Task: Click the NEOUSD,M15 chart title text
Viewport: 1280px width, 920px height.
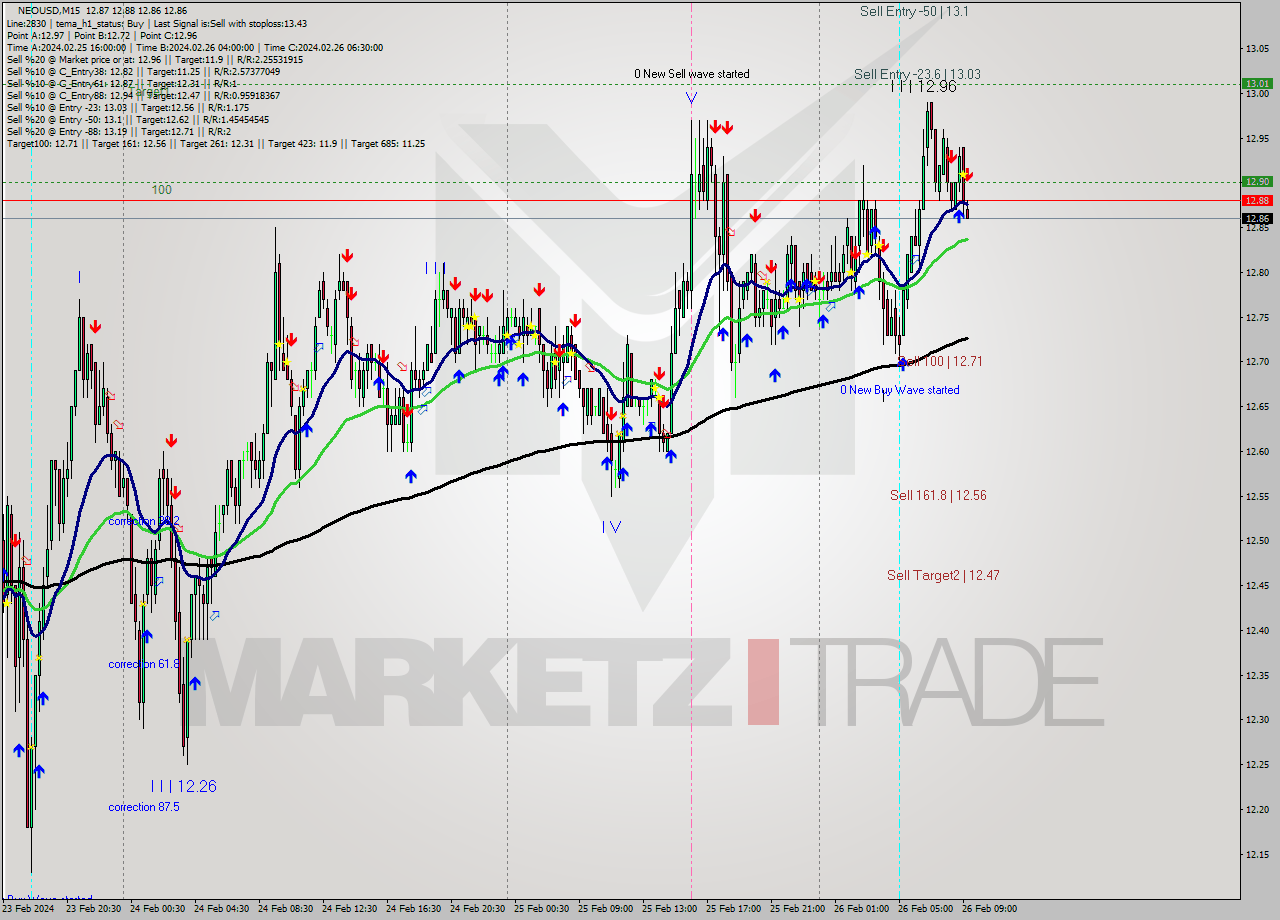Action: pos(50,9)
